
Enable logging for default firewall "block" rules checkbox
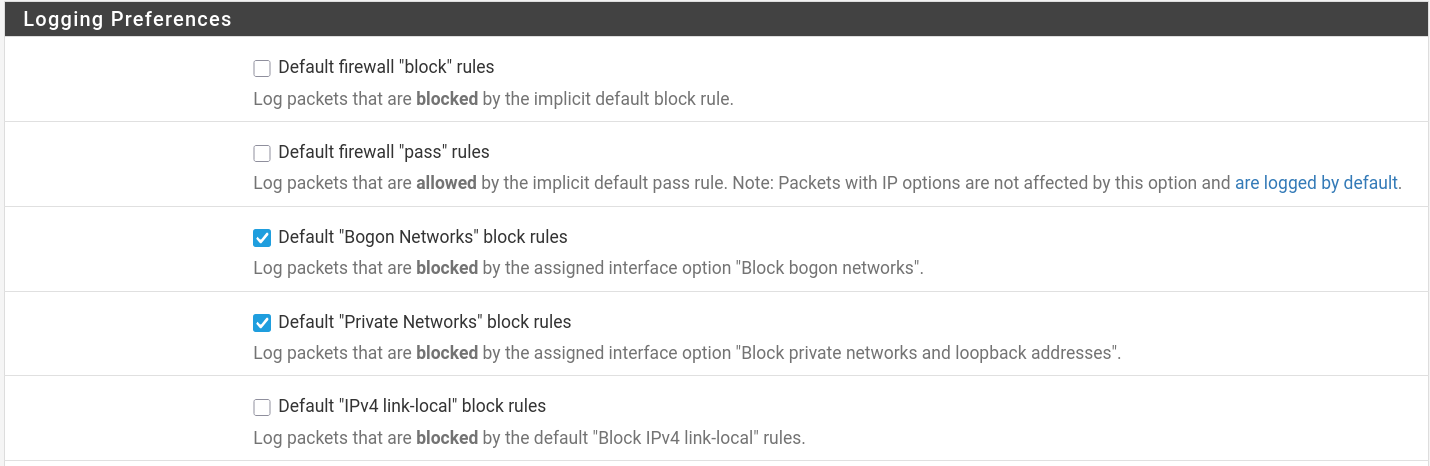pyautogui.click(x=262, y=68)
